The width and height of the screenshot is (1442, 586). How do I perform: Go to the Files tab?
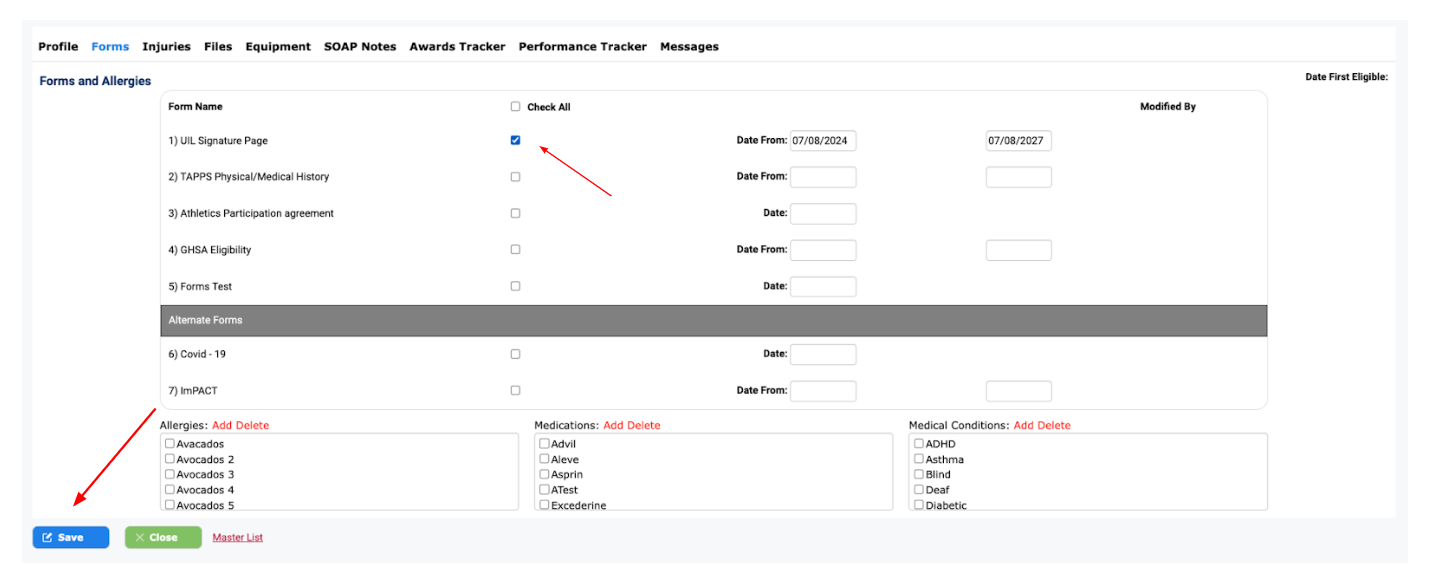coord(218,47)
